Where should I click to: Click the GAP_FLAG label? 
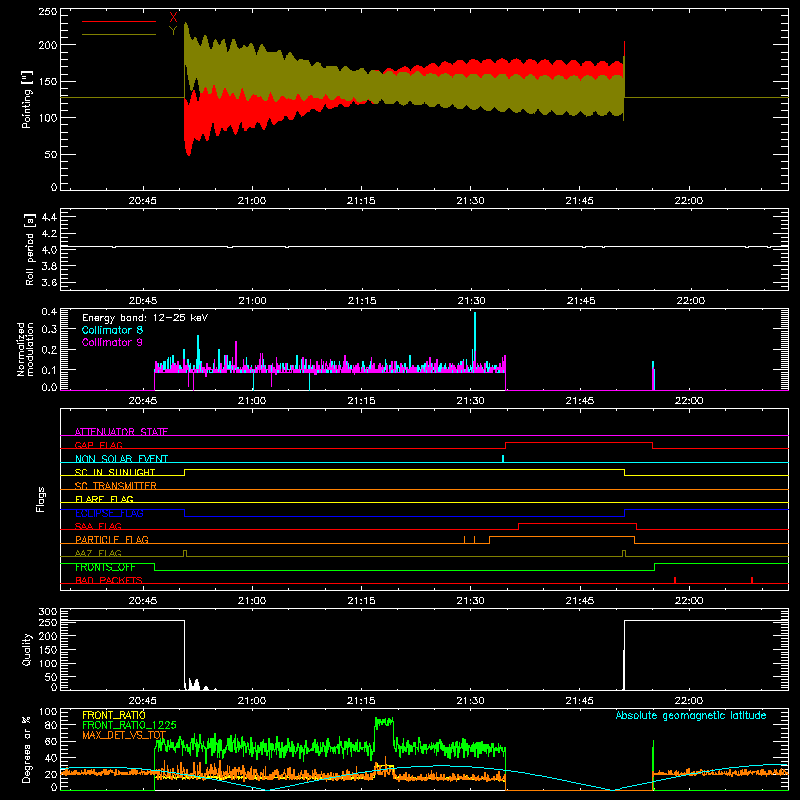[98, 445]
